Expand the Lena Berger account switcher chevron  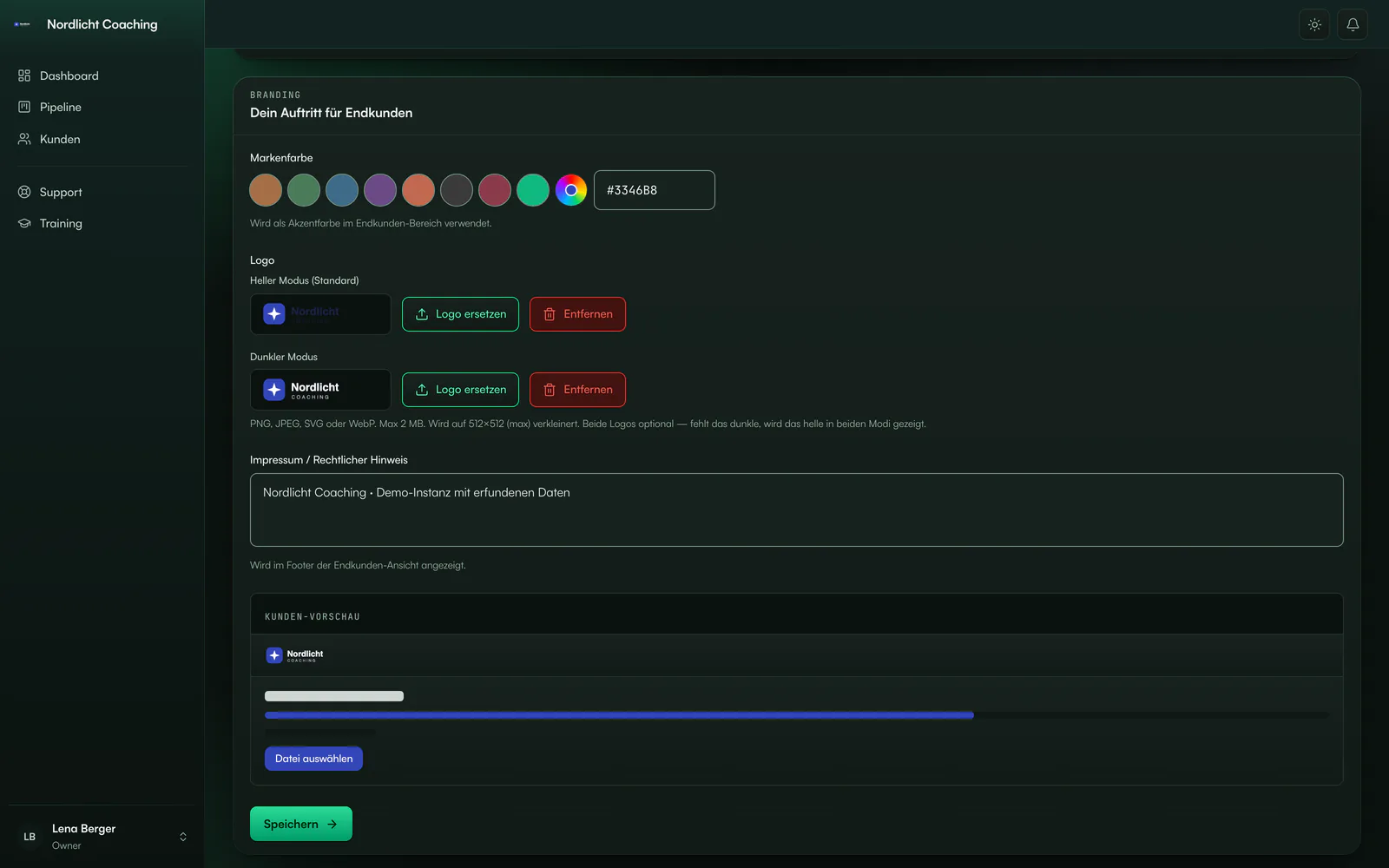pyautogui.click(x=183, y=837)
